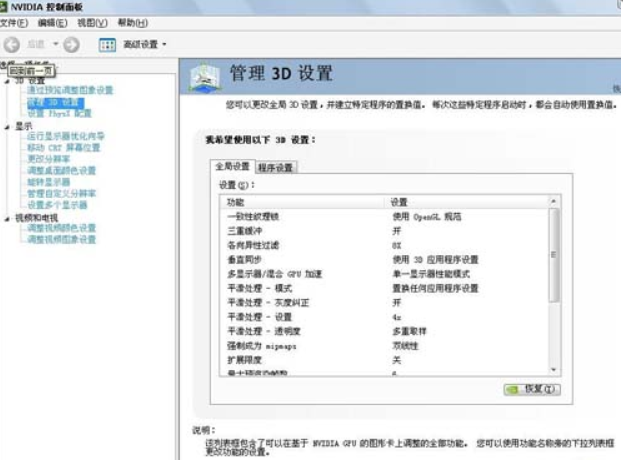Viewport: 623px width, 466px height.
Task: Open 运行显示器优化向导 link
Action: (66, 136)
